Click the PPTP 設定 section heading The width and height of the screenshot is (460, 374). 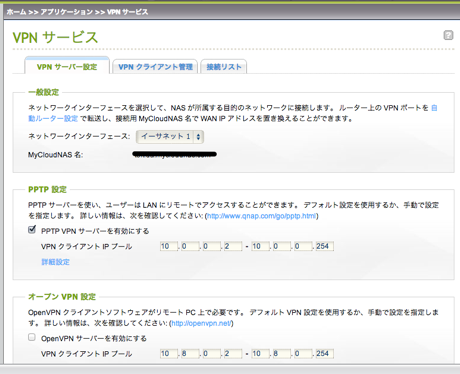click(x=47, y=189)
